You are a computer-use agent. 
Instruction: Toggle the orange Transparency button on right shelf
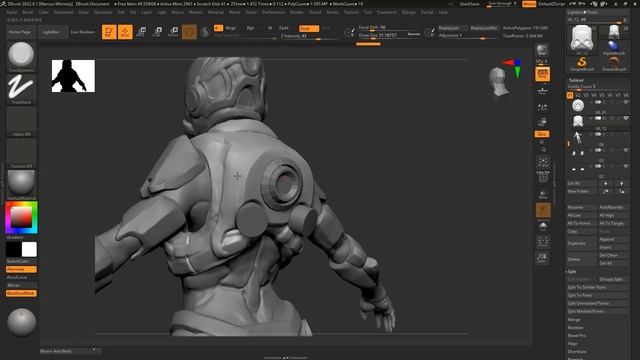pyautogui.click(x=543, y=211)
